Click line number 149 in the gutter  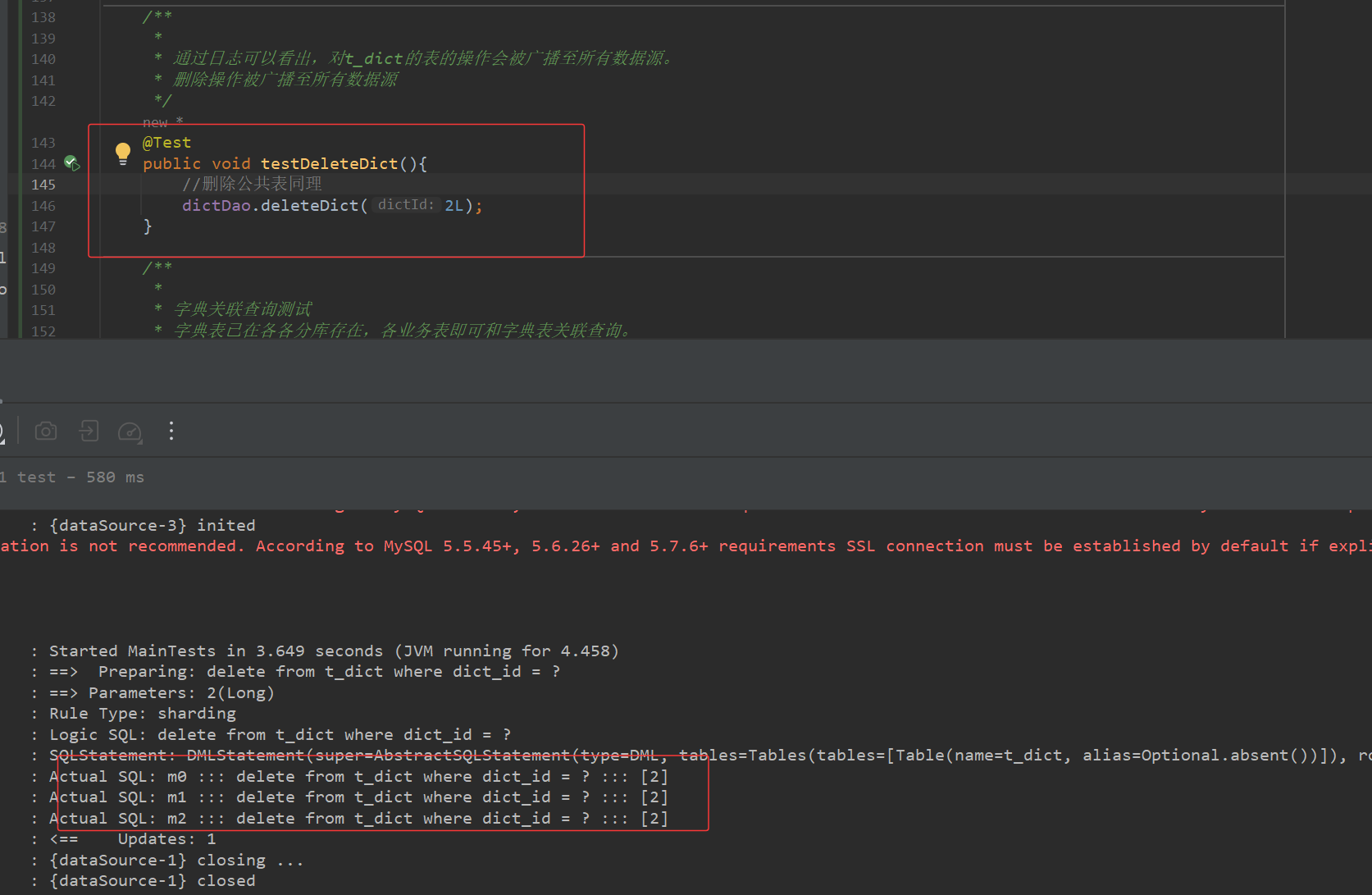click(x=43, y=268)
